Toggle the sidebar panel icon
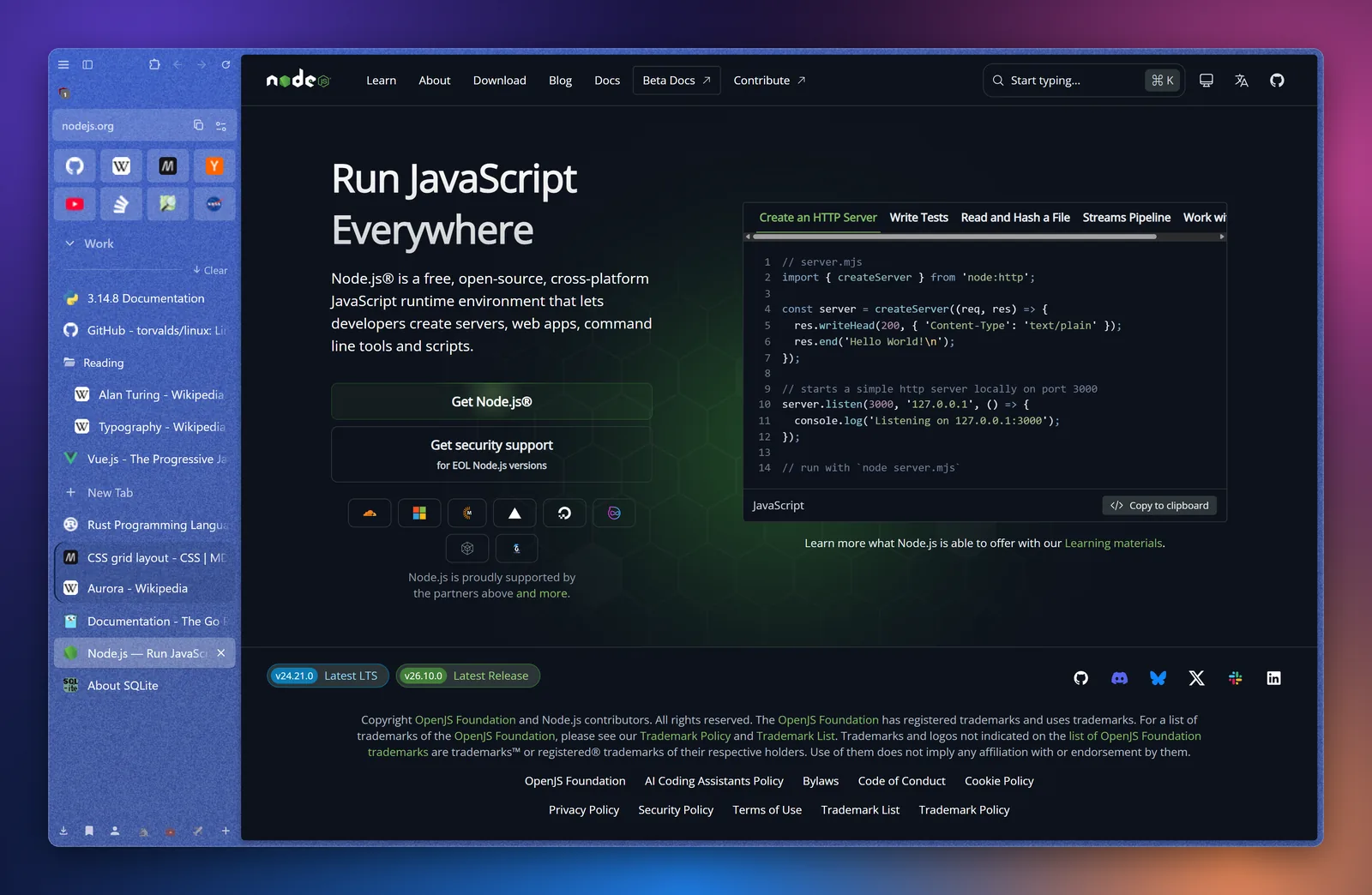The image size is (1372, 895). pos(87,64)
